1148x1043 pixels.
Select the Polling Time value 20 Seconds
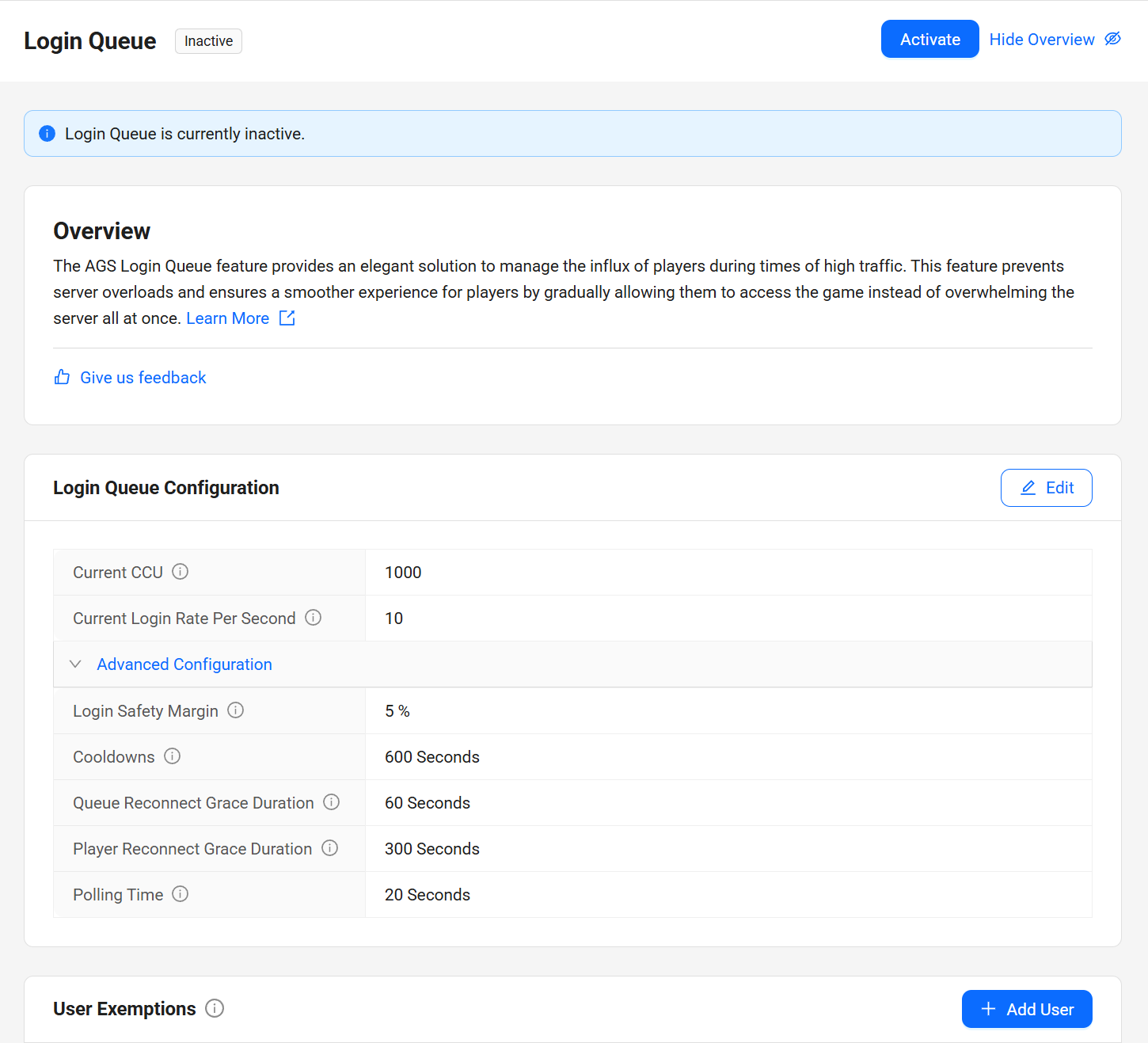click(428, 895)
